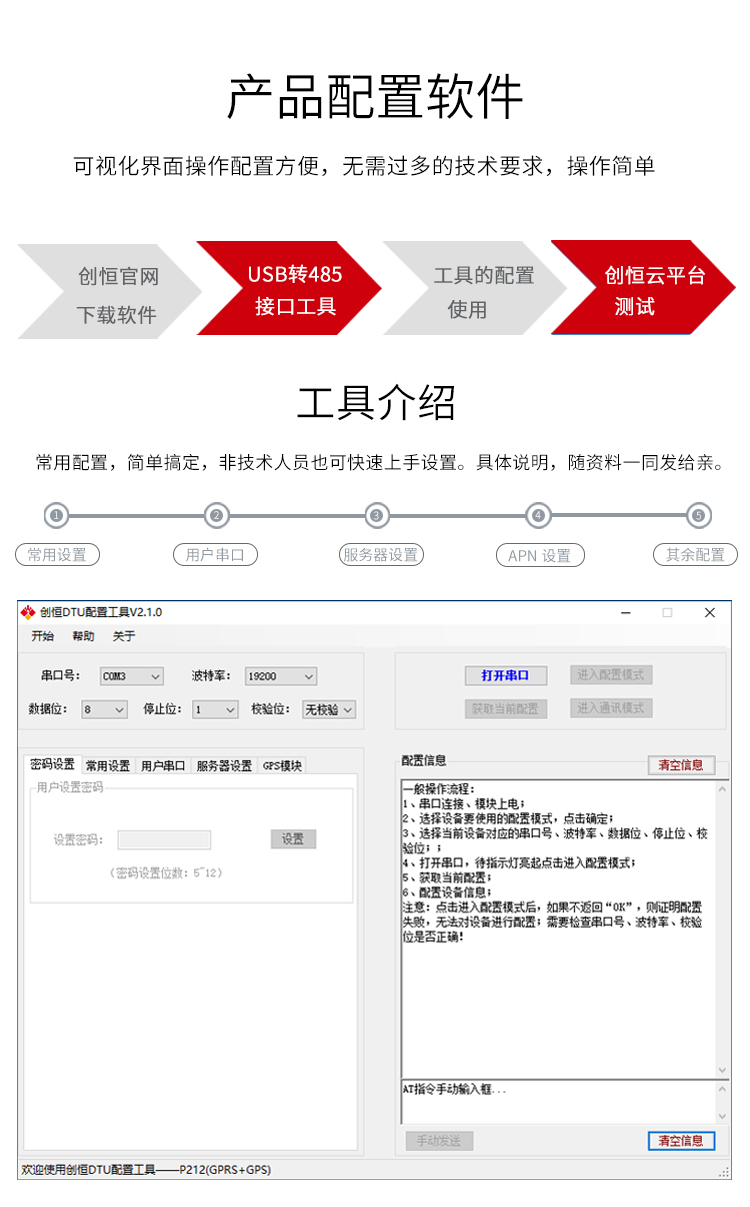Switch to the 服务器设置 tab
The height and width of the screenshot is (1207, 750).
[224, 766]
